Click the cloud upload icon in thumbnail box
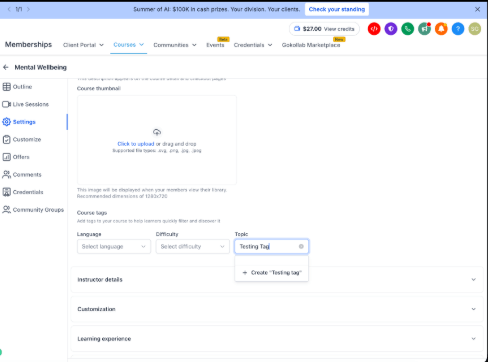The width and height of the screenshot is (488, 362). coord(157,132)
